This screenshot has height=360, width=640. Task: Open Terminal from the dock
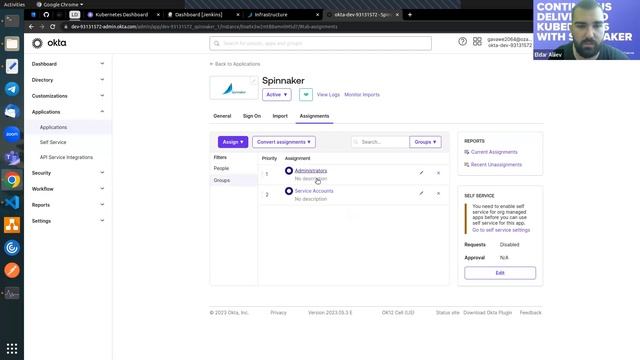(x=12, y=20)
